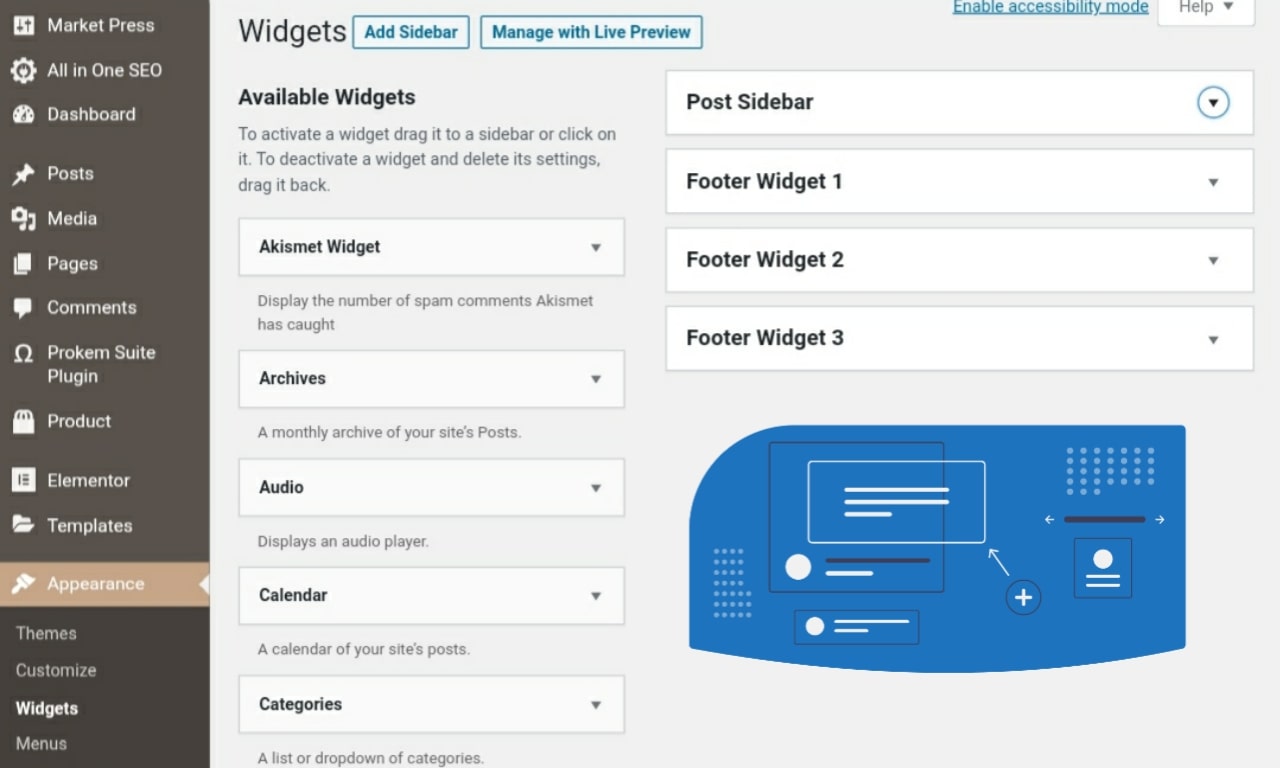The width and height of the screenshot is (1280, 768).
Task: Click Manage with Live Preview button
Action: 591,32
